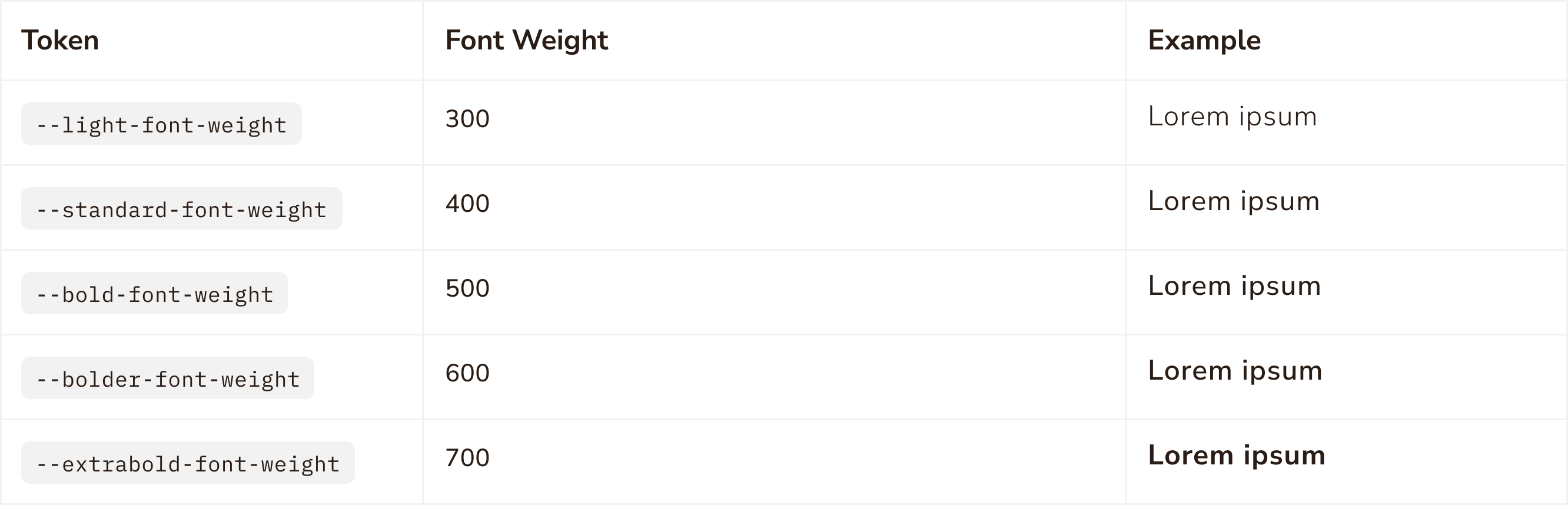
Task: Click the Lorem ipsum example in the bold row
Action: [x=1234, y=286]
